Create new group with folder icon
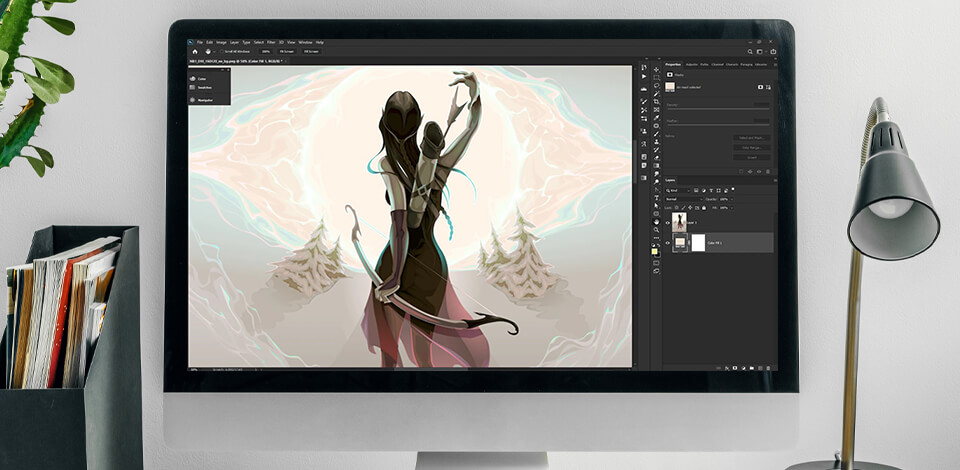 click(752, 368)
